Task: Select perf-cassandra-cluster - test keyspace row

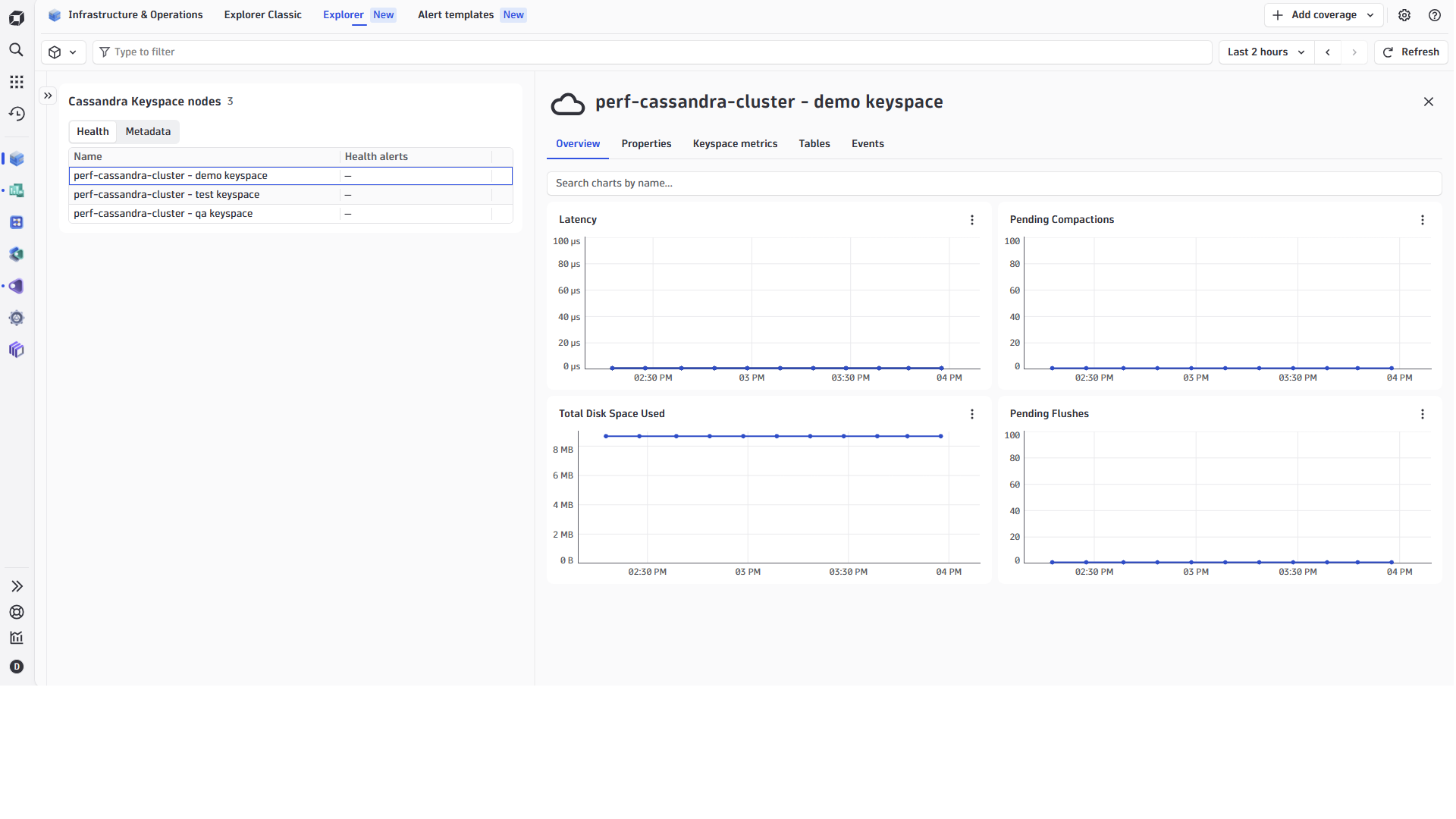Action: 290,195
